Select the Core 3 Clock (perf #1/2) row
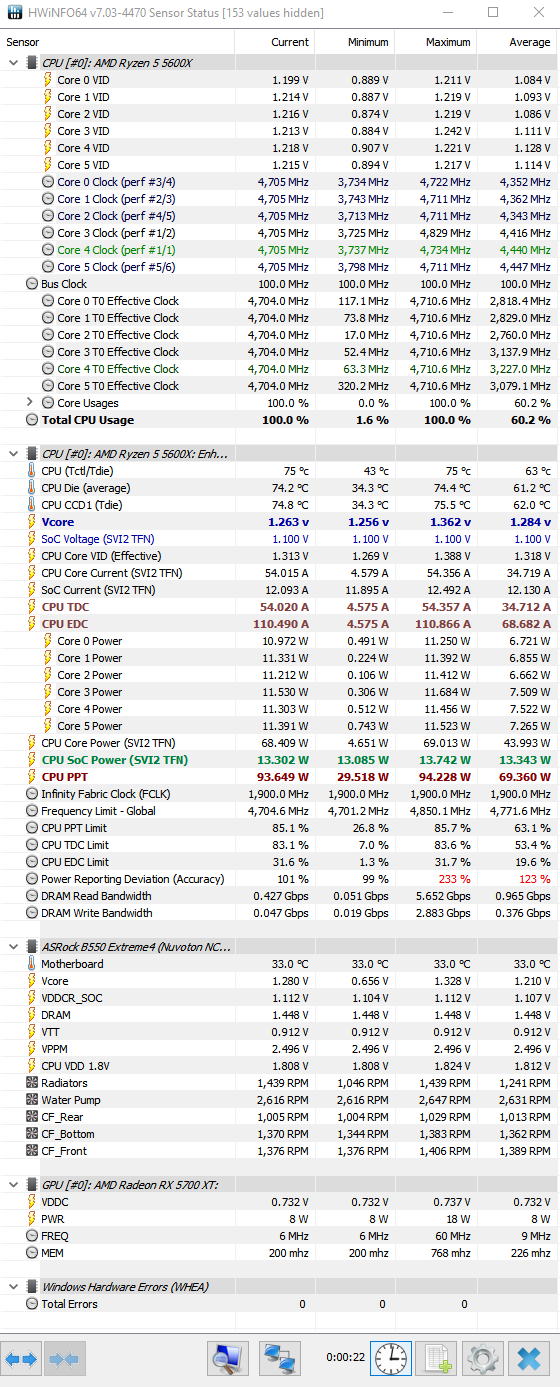 click(x=278, y=232)
